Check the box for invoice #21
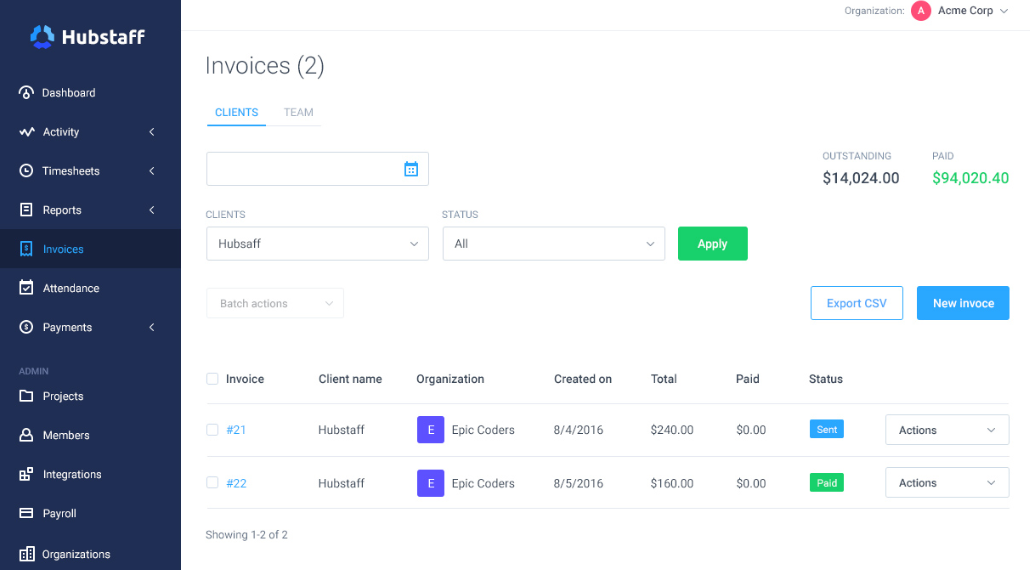Image resolution: width=1030 pixels, height=570 pixels. pyautogui.click(x=212, y=430)
